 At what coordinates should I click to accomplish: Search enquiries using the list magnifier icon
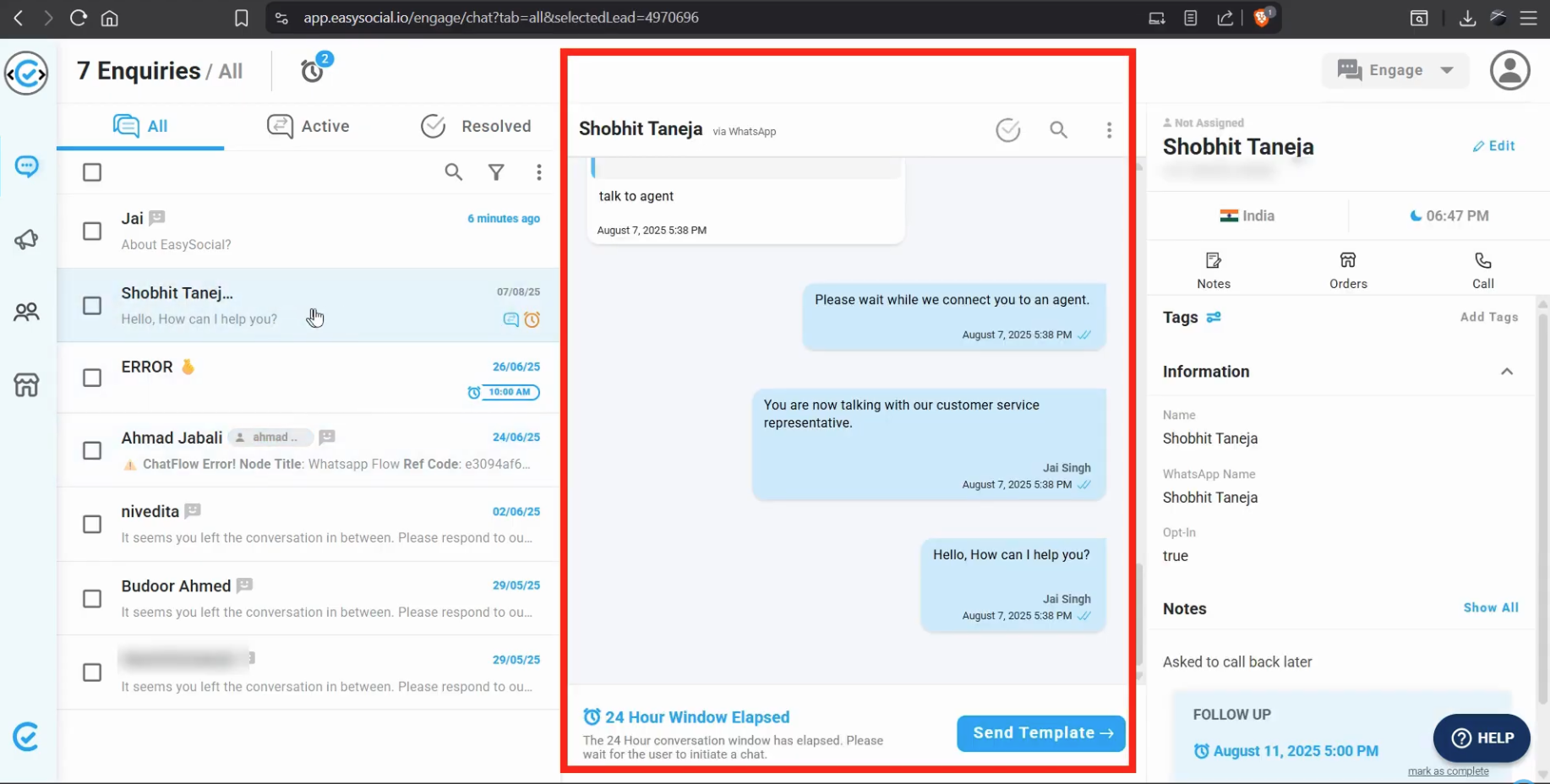click(x=454, y=172)
